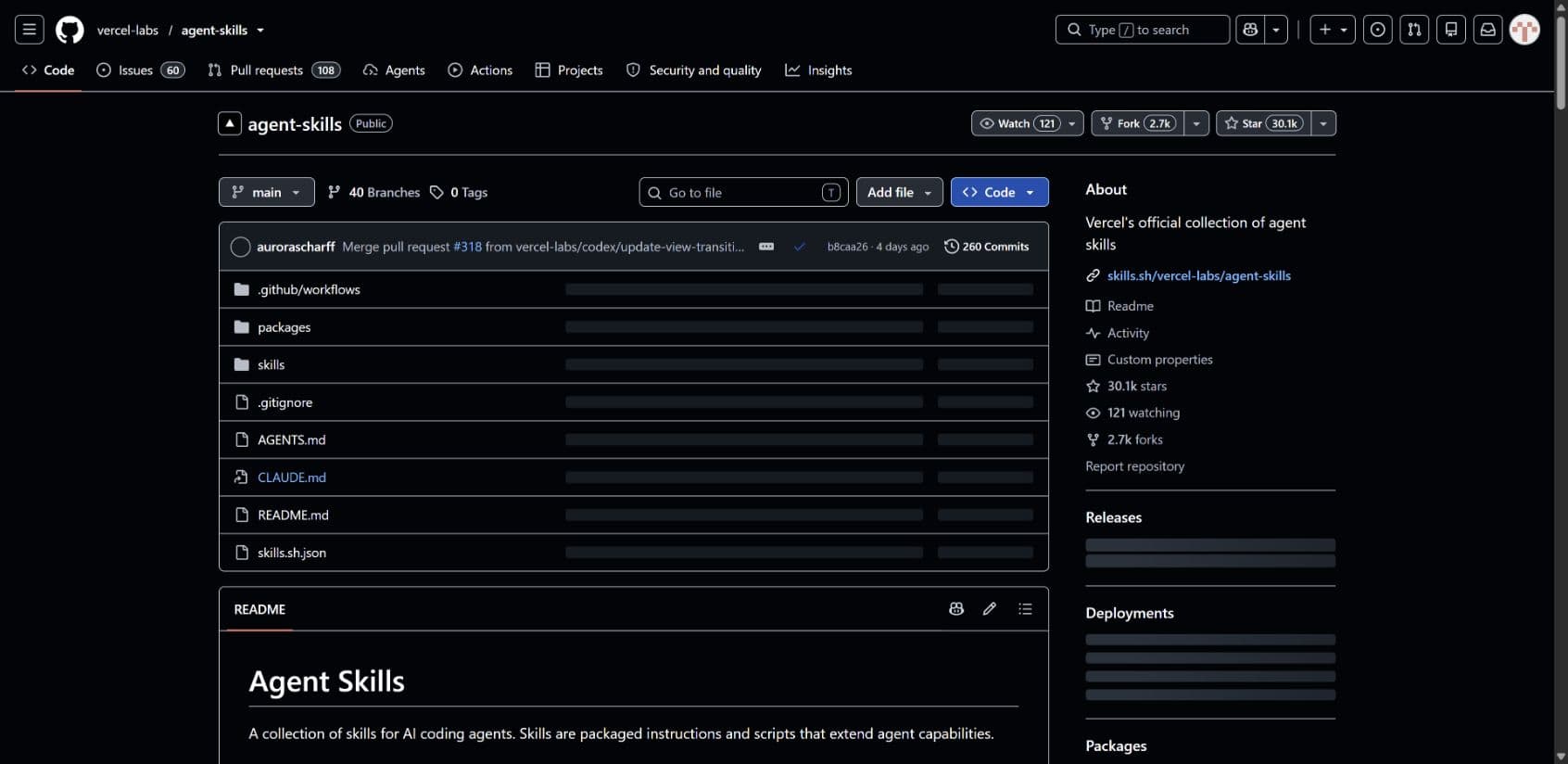Expand the Fork options dropdown arrow
Image resolution: width=1568 pixels, height=764 pixels.
(1196, 123)
